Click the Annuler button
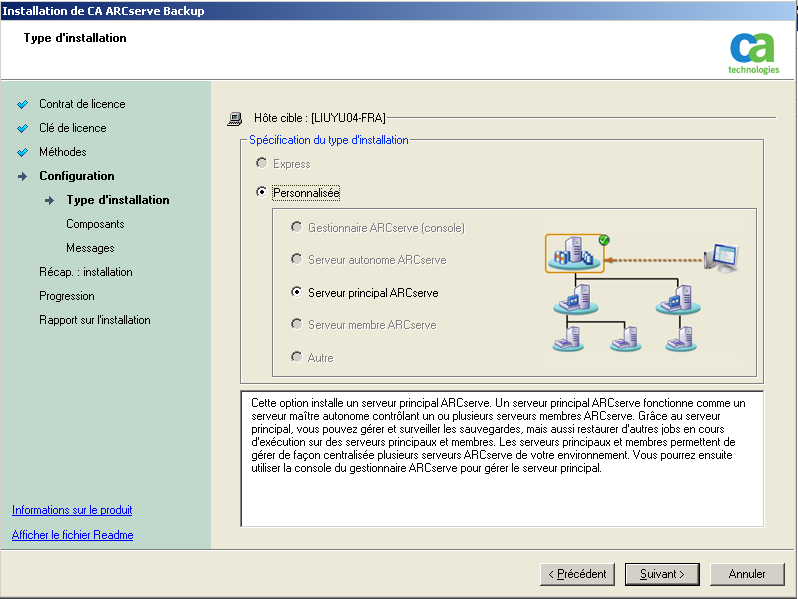 coord(747,574)
